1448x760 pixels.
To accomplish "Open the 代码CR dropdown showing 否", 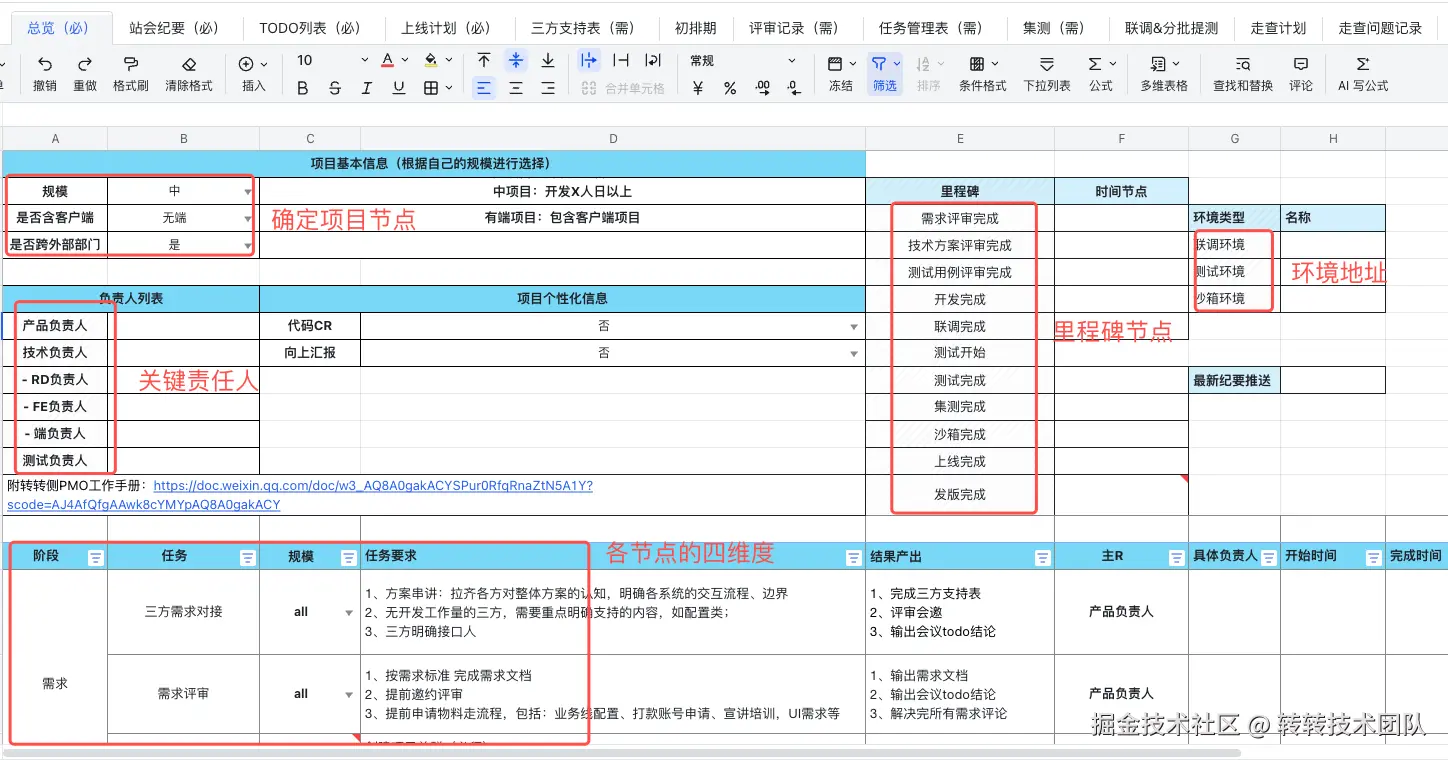I will pyautogui.click(x=854, y=326).
